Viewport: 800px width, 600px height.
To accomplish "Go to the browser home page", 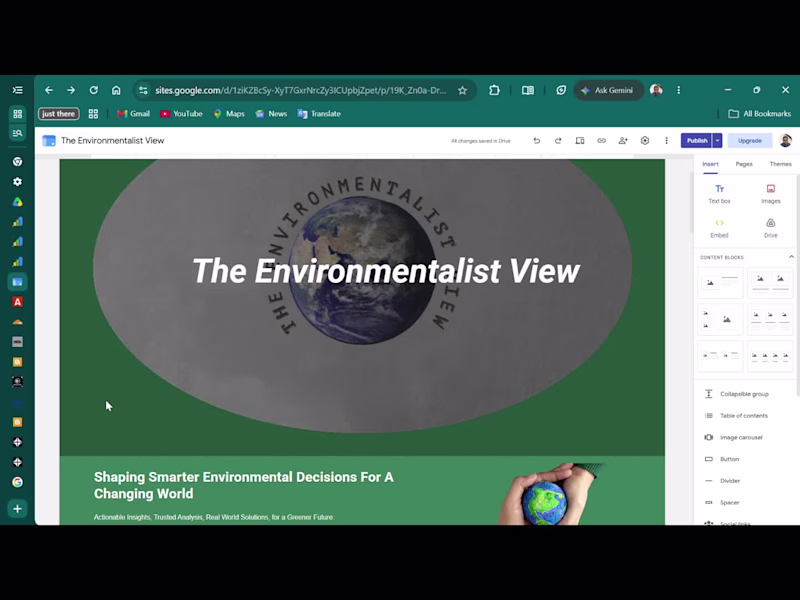I will pos(116,90).
